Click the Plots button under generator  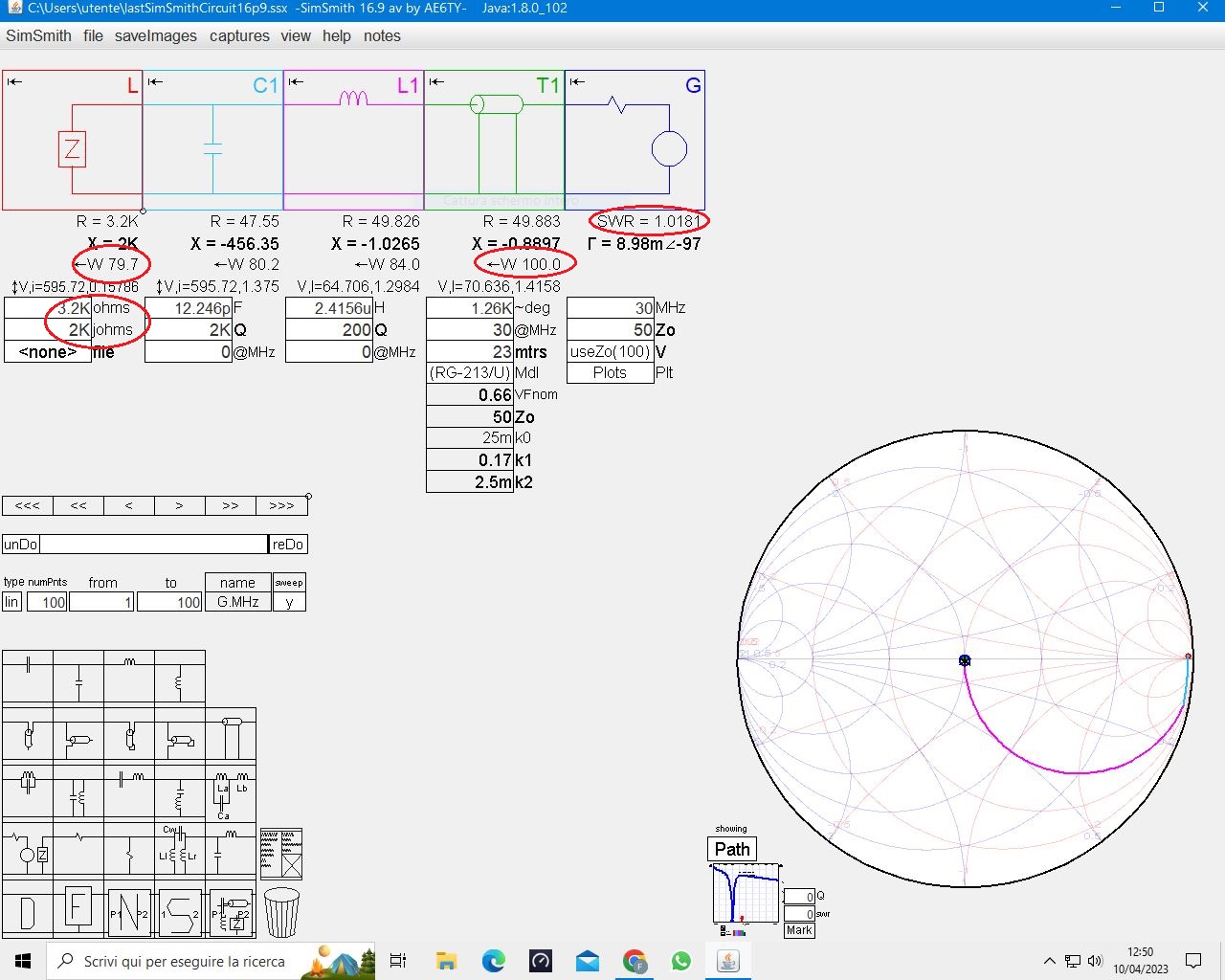(610, 372)
